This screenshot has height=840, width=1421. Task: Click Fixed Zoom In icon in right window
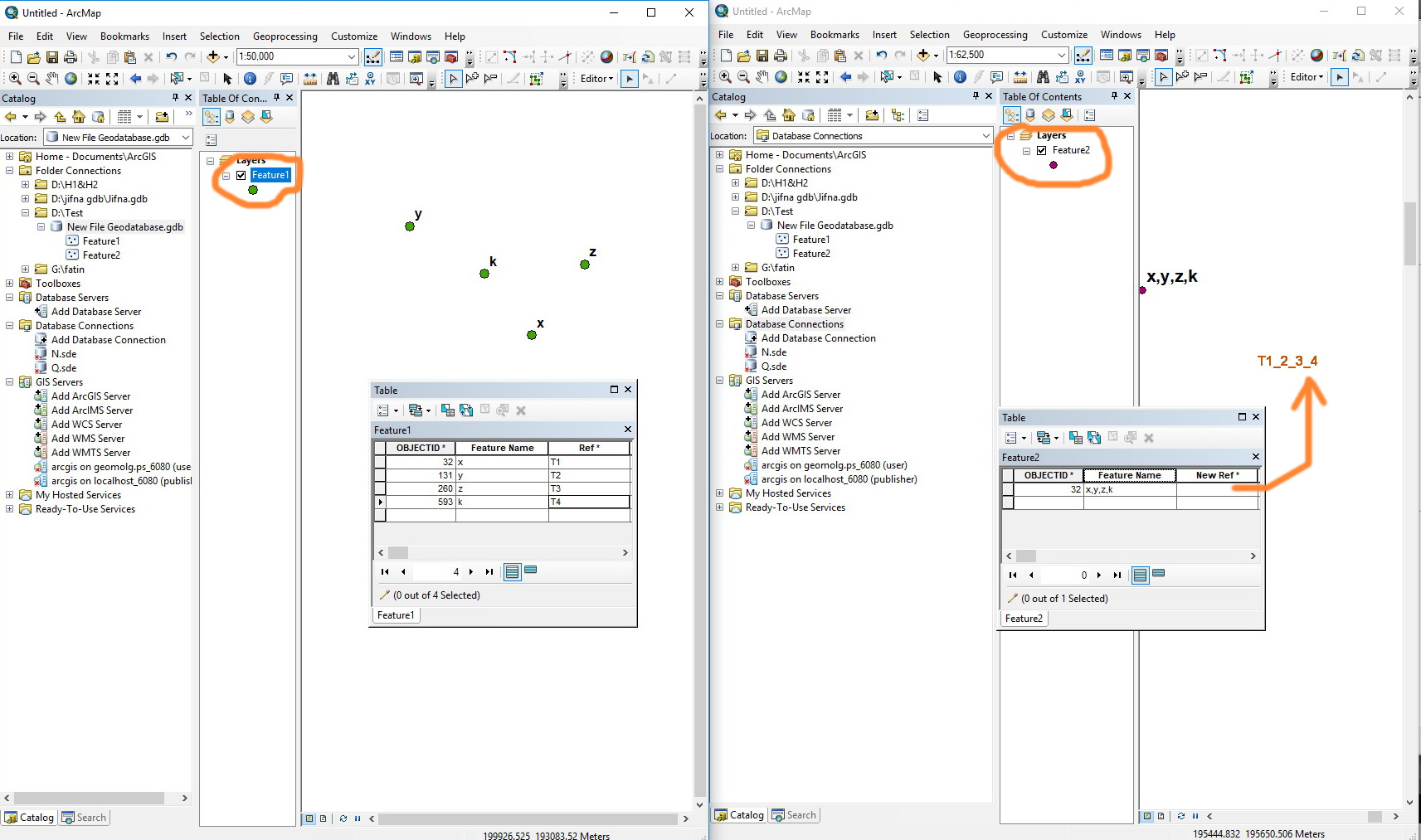tap(803, 77)
